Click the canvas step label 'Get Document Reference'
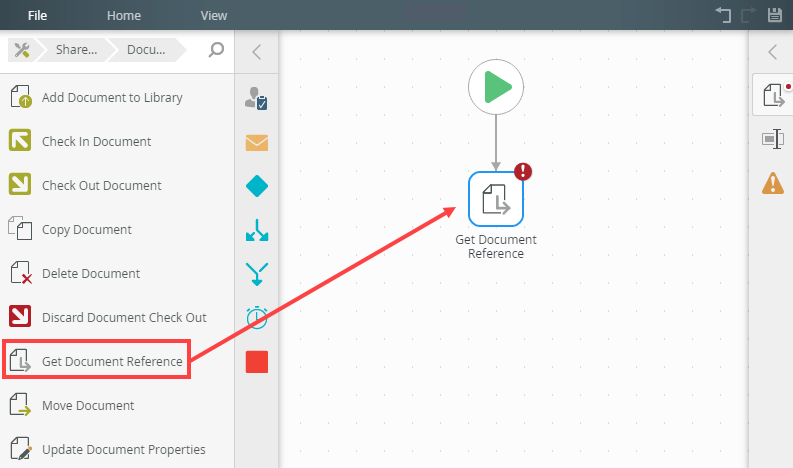 coord(496,246)
